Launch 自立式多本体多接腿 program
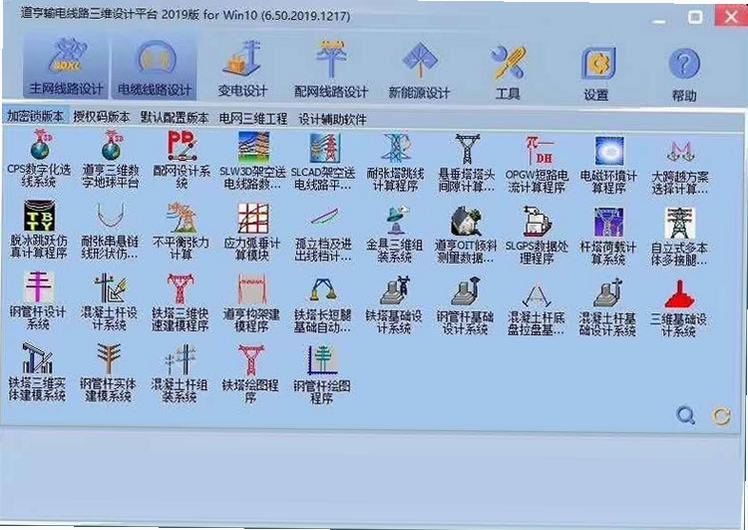748x530 pixels. point(679,238)
